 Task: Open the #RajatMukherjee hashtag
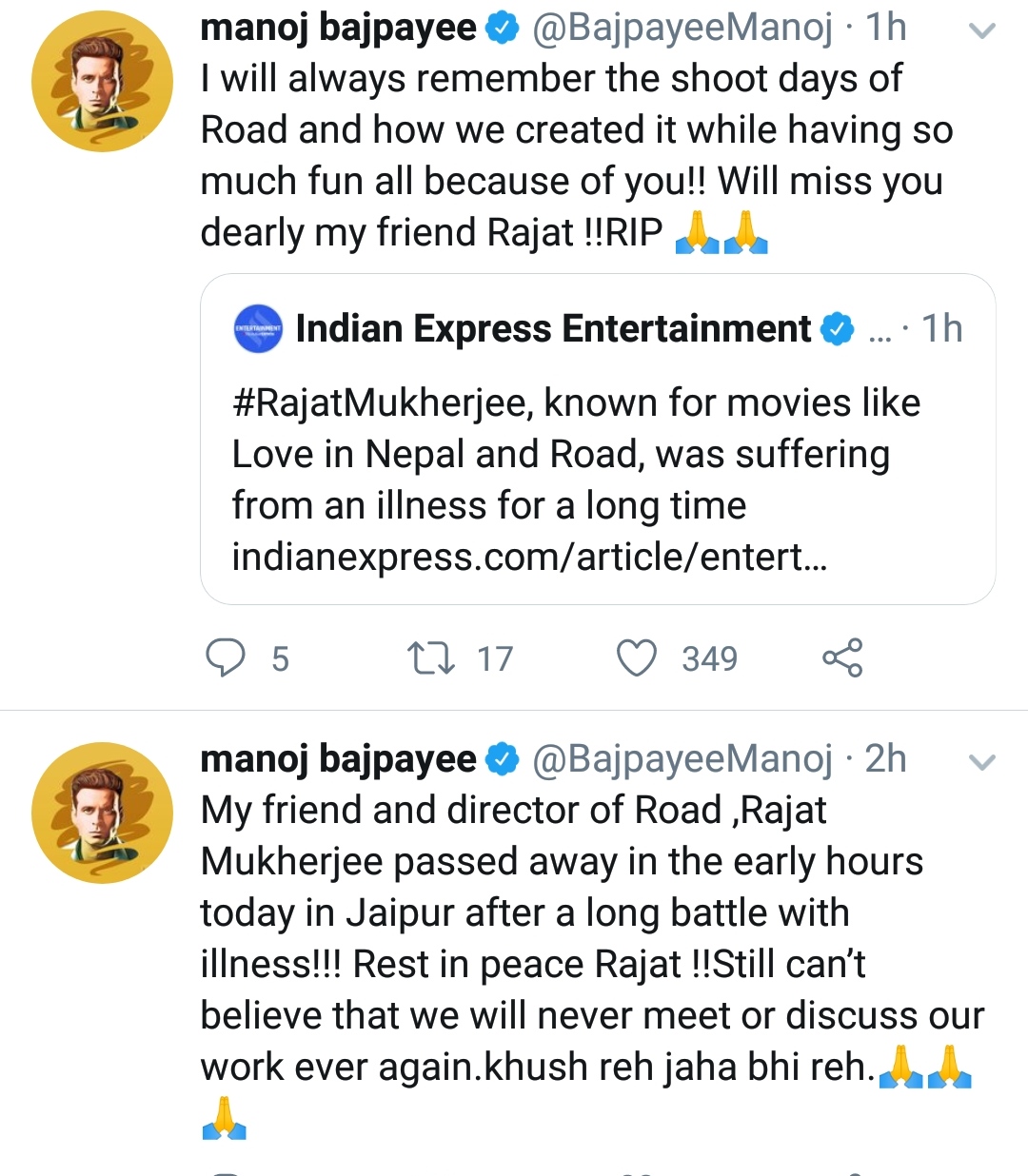tap(383, 403)
